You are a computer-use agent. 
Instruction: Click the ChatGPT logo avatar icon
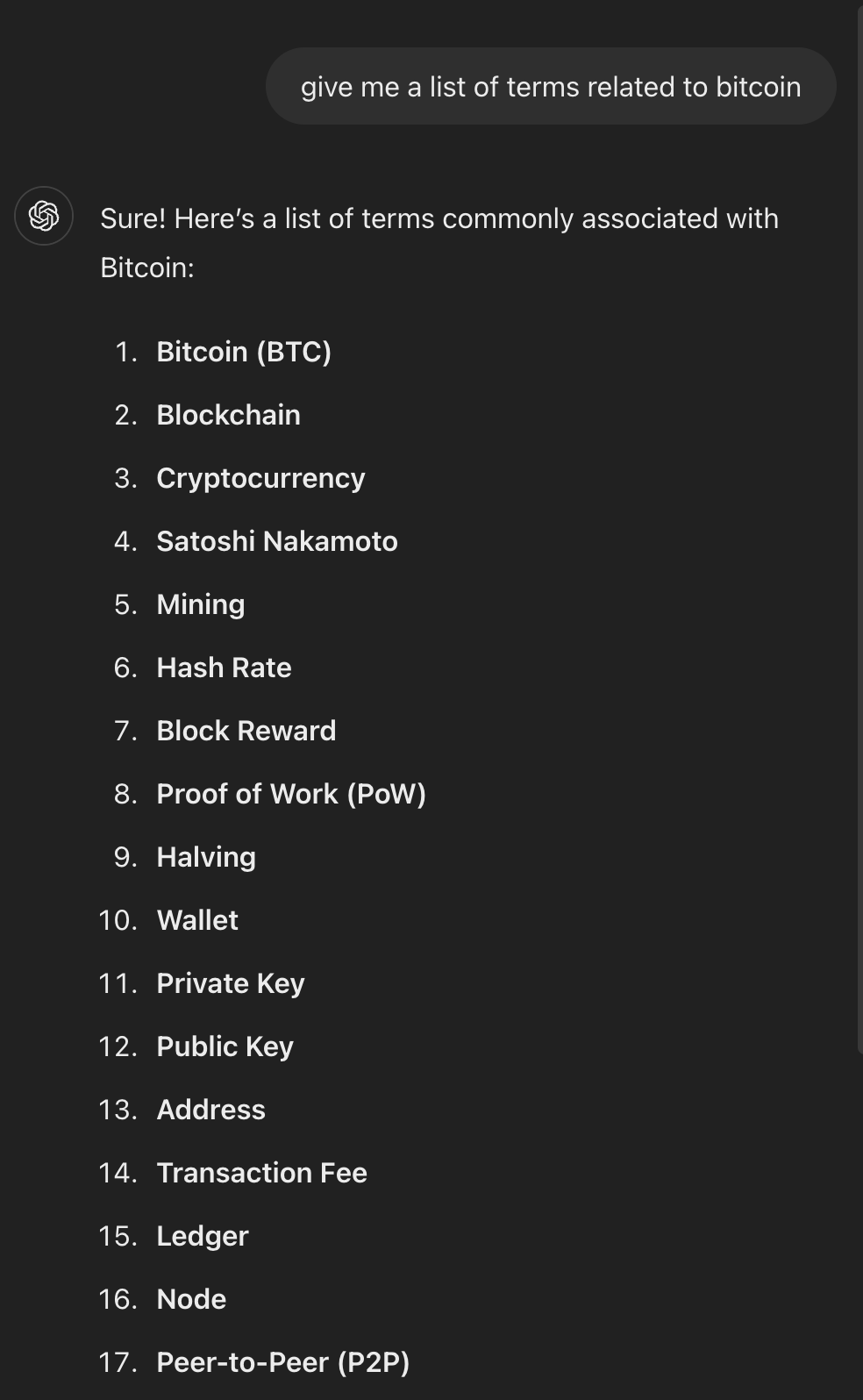coord(44,216)
